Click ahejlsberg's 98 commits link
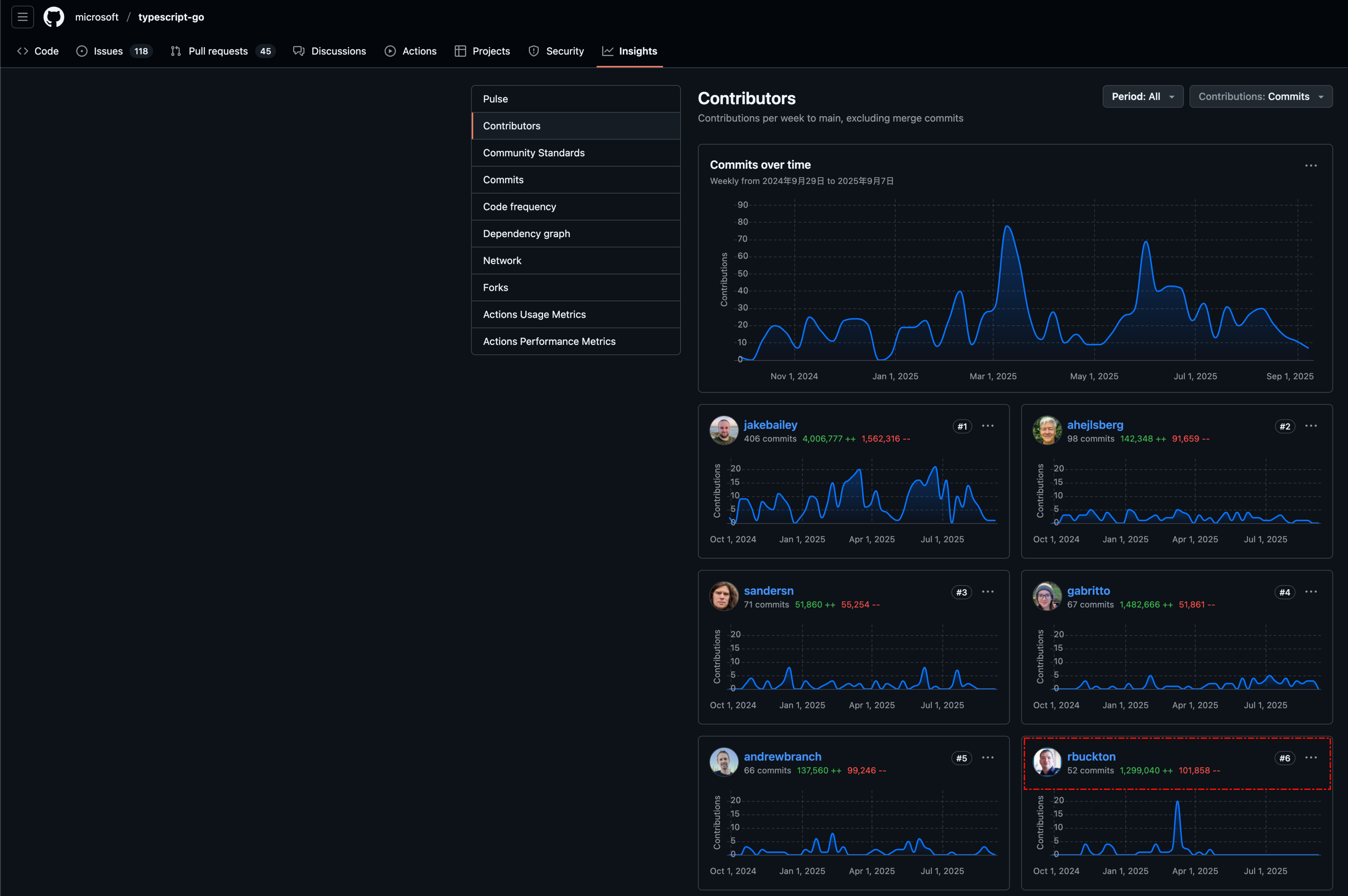Viewport: 1348px width, 896px height. click(1090, 438)
